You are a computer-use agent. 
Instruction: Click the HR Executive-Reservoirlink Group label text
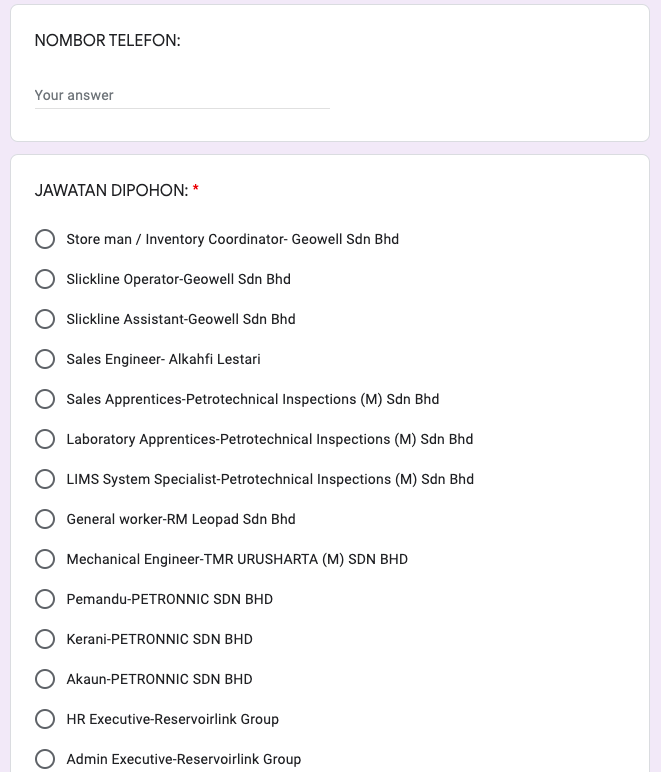[172, 719]
